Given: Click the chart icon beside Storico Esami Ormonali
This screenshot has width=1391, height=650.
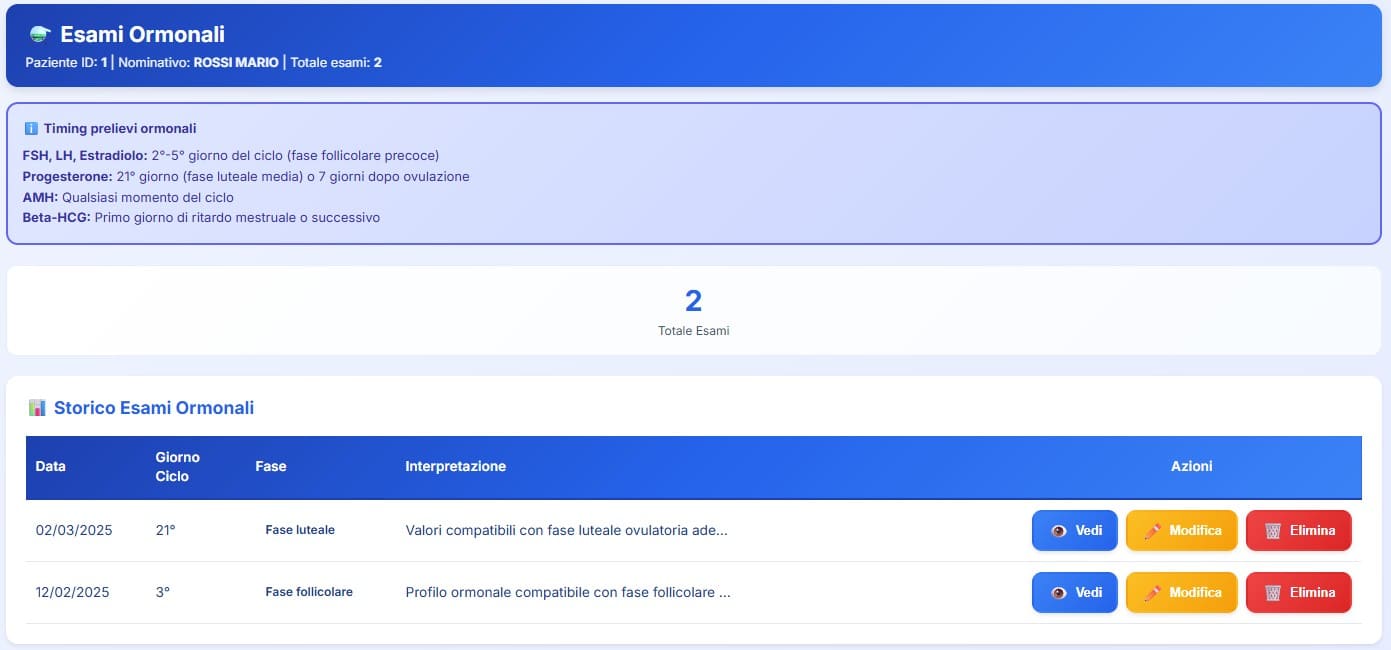Looking at the screenshot, I should (37, 408).
